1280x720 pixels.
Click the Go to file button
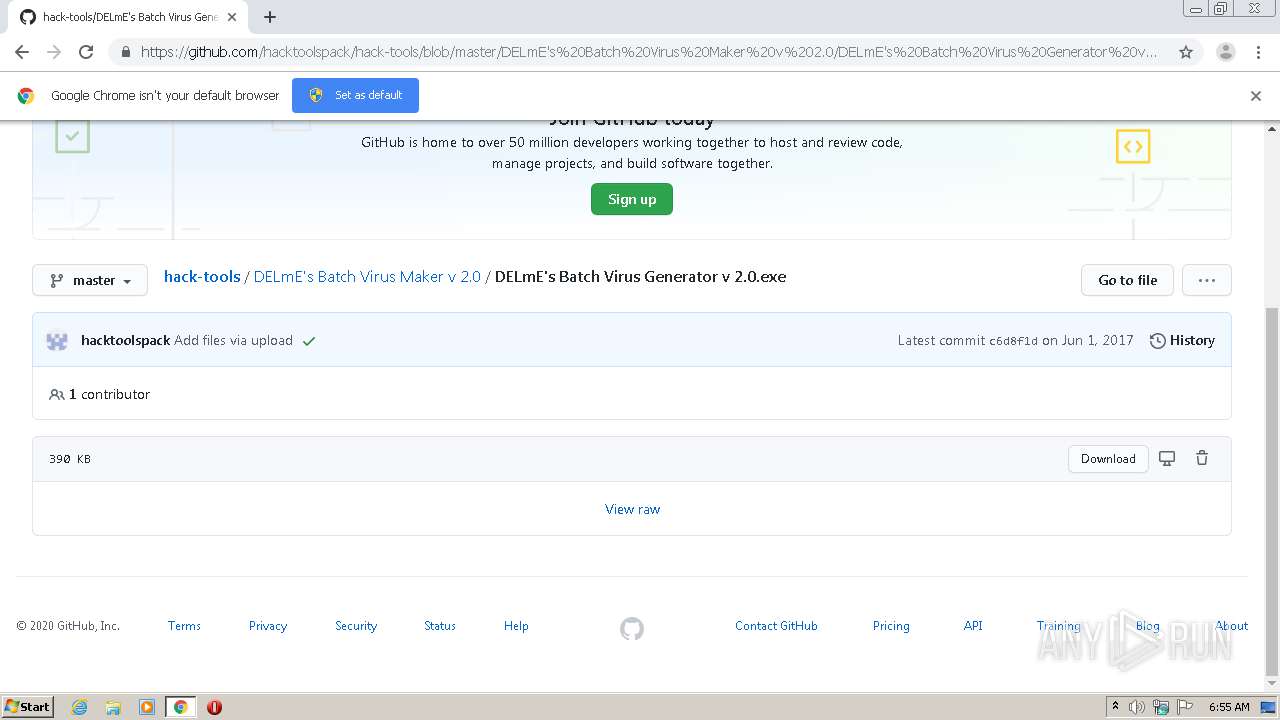click(x=1127, y=280)
